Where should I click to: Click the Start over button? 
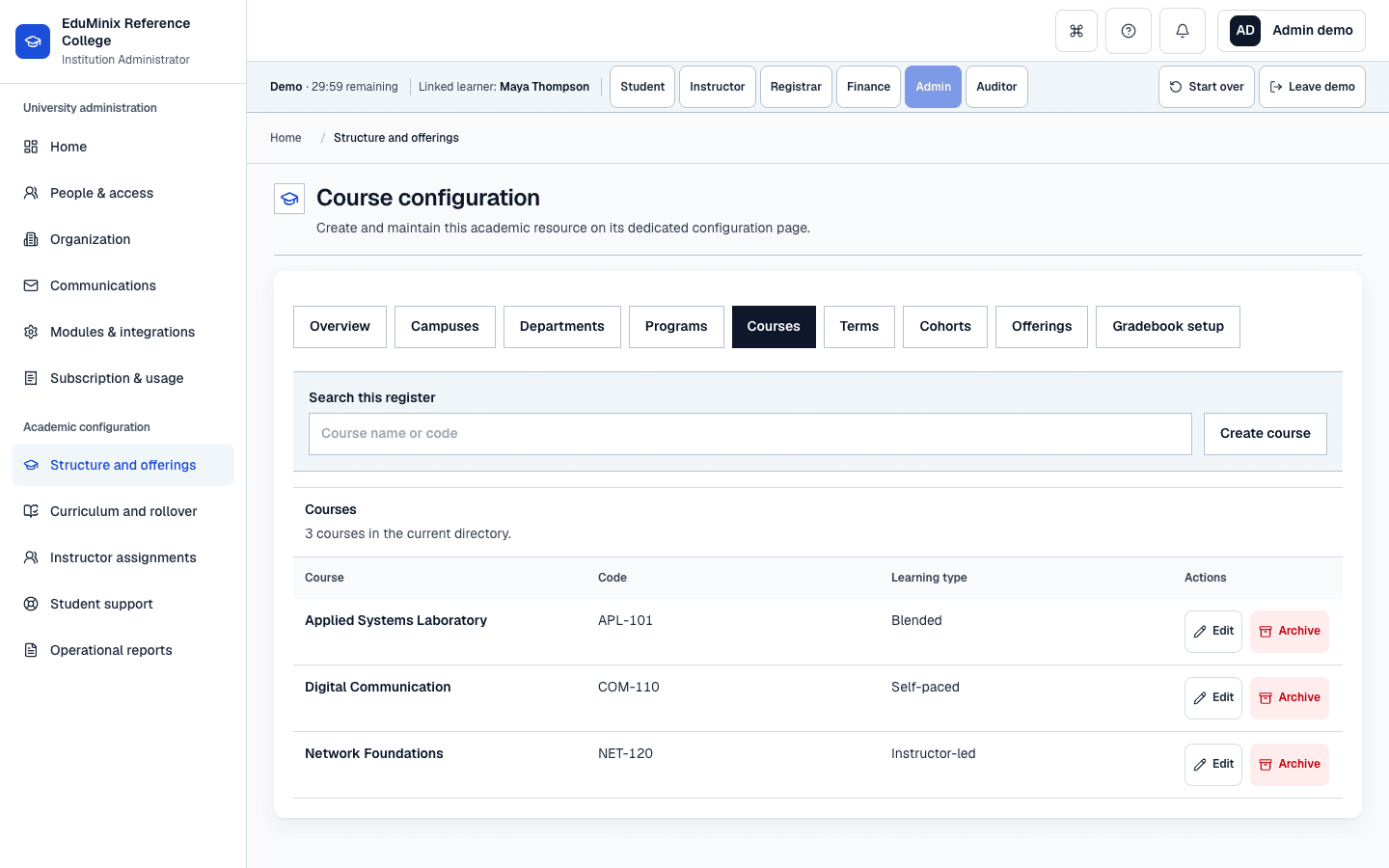pos(1207,87)
